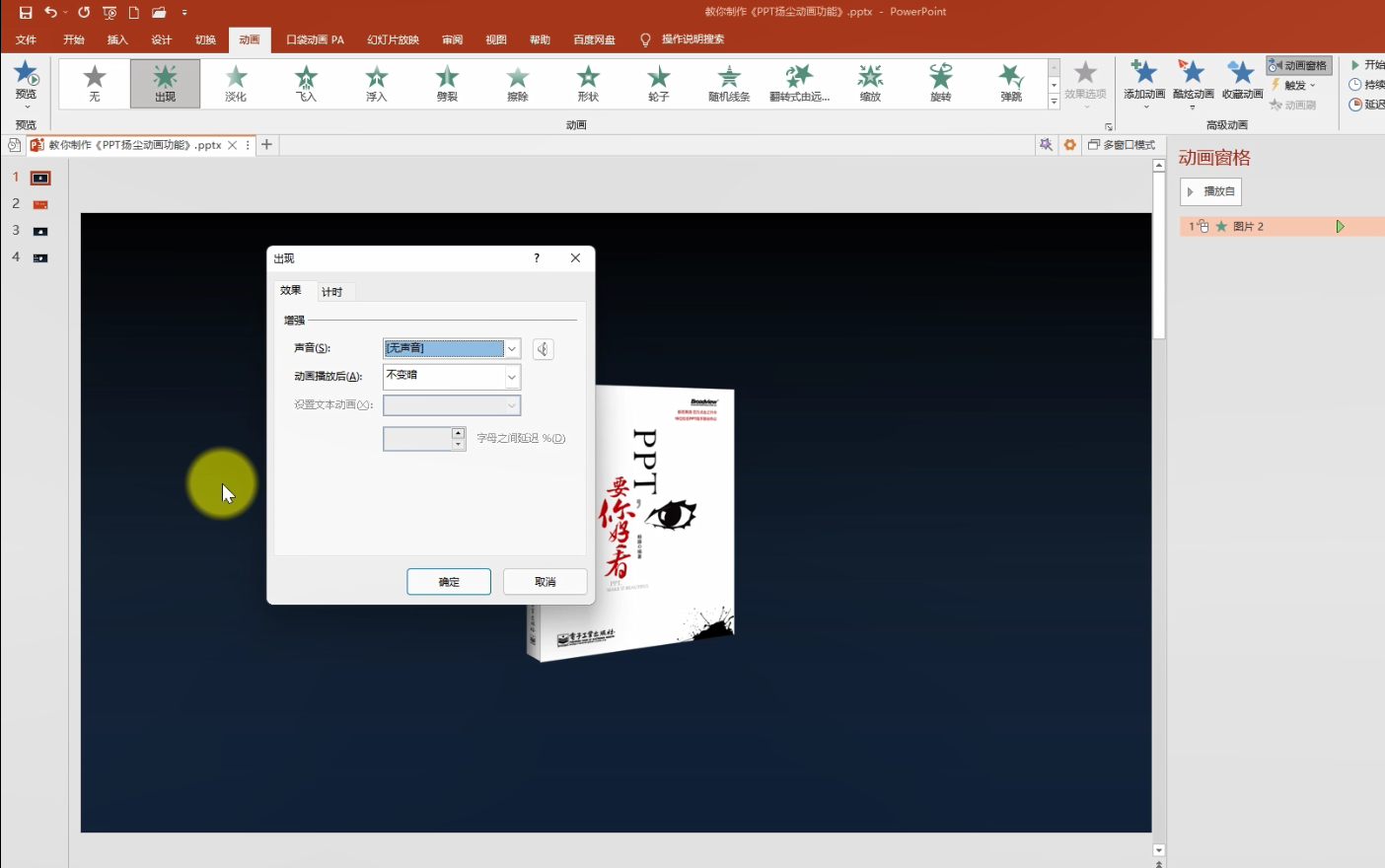Viewport: 1385px width, 868px height.
Task: Select the 无 (none) animation effect
Action: click(x=95, y=83)
